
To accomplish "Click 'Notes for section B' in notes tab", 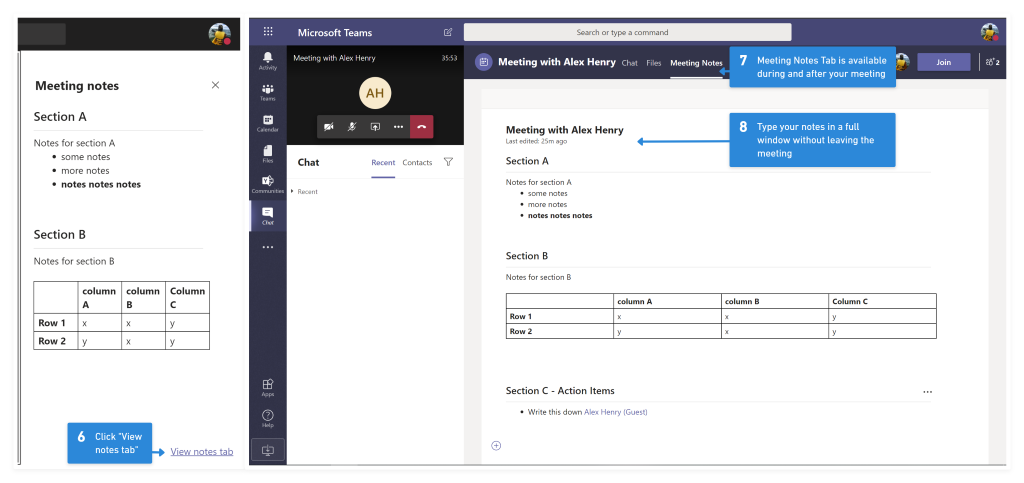I will (x=538, y=277).
